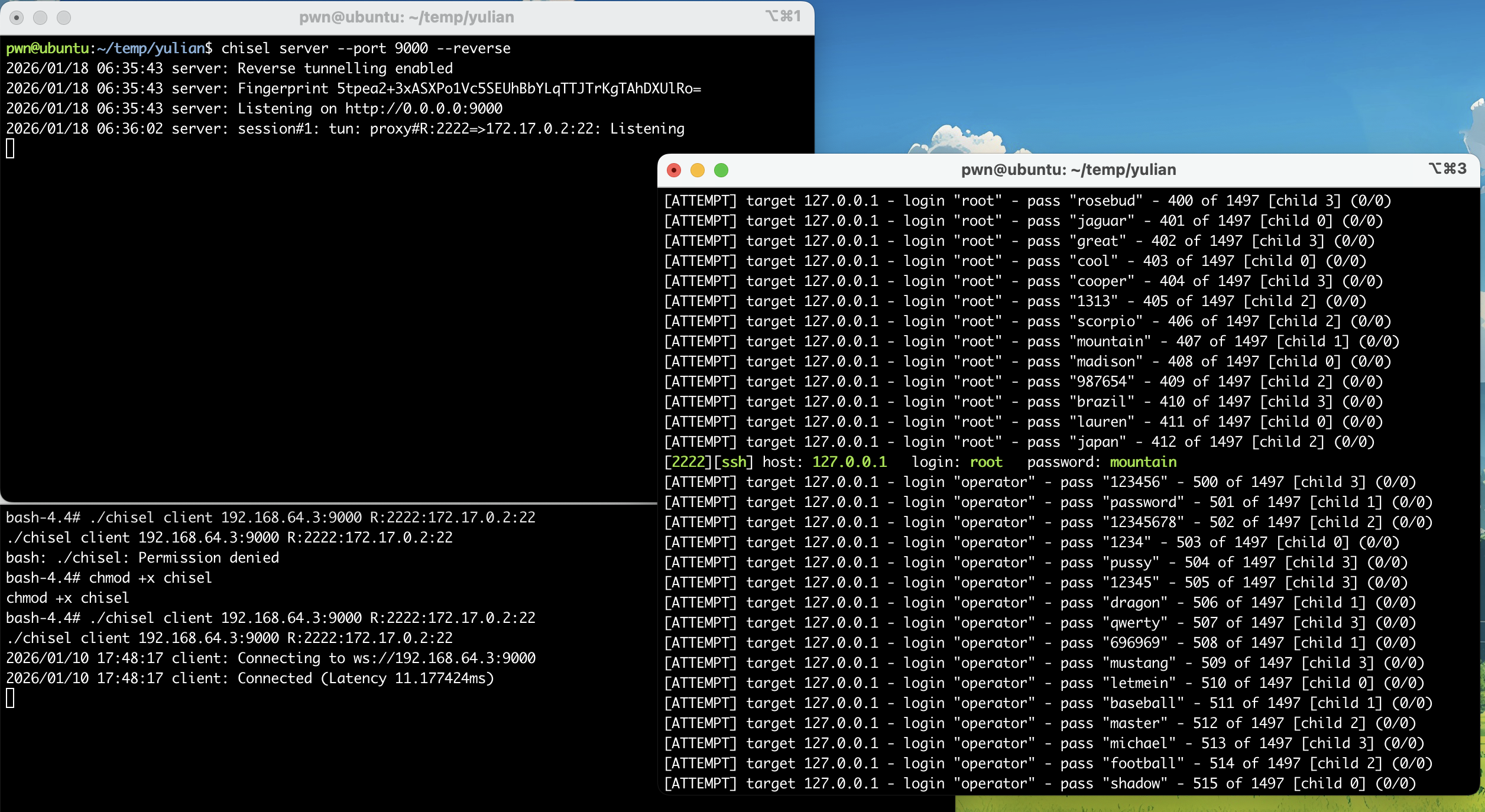
Task: Click the green "root" login in the result line
Action: tap(986, 462)
